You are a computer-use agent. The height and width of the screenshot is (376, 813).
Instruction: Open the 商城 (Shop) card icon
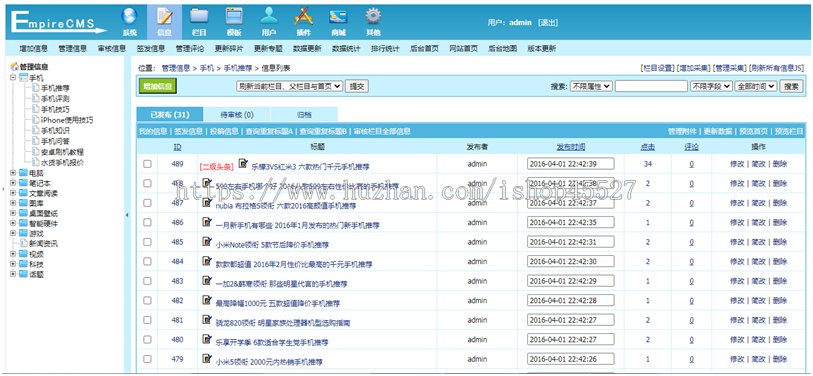338,17
